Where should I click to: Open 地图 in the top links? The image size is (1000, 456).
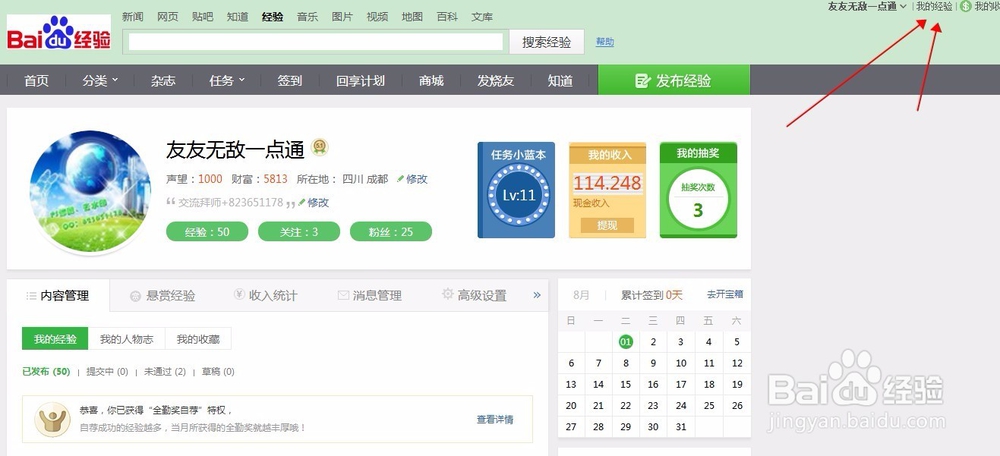point(413,17)
